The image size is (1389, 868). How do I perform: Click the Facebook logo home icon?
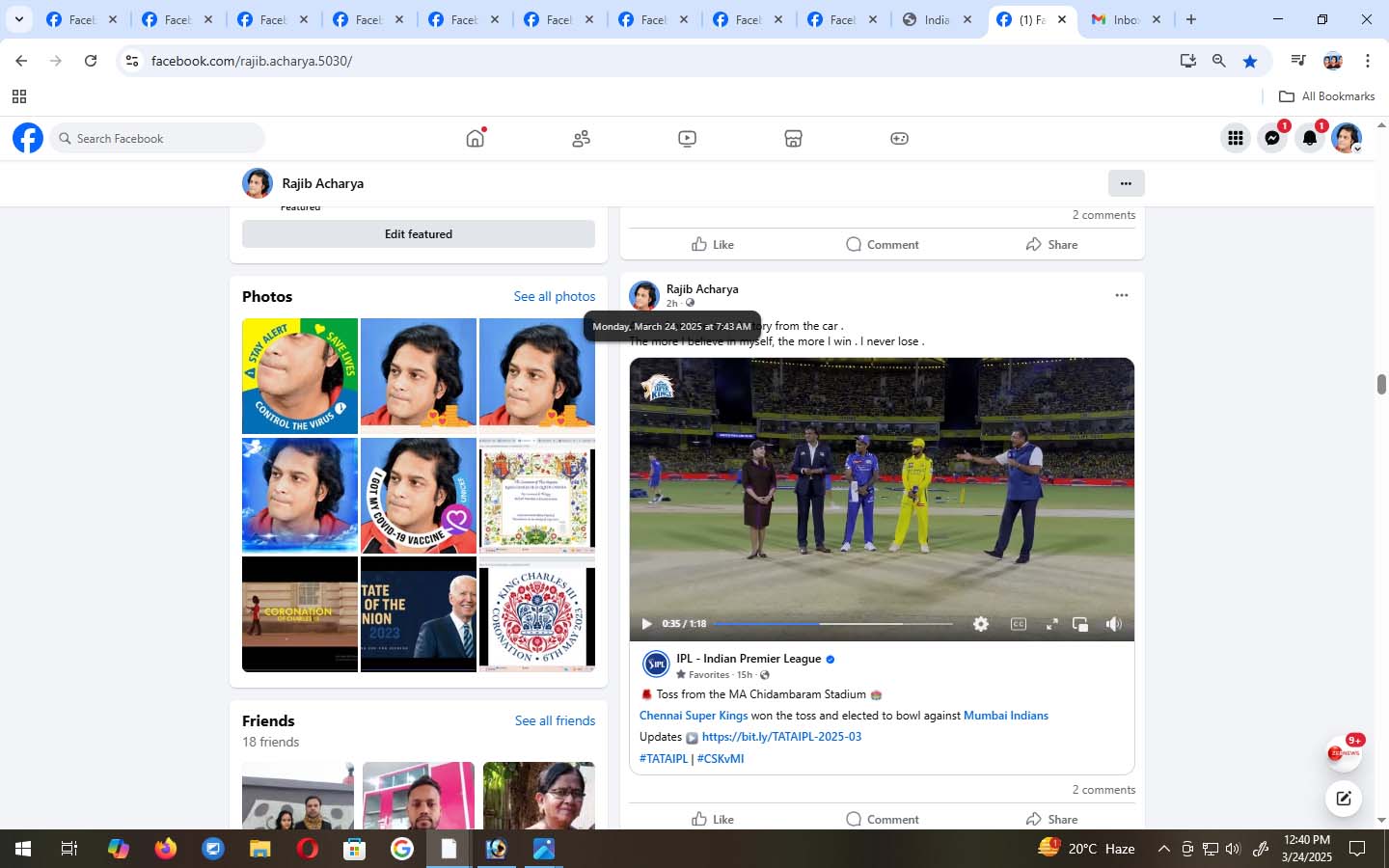coord(28,138)
